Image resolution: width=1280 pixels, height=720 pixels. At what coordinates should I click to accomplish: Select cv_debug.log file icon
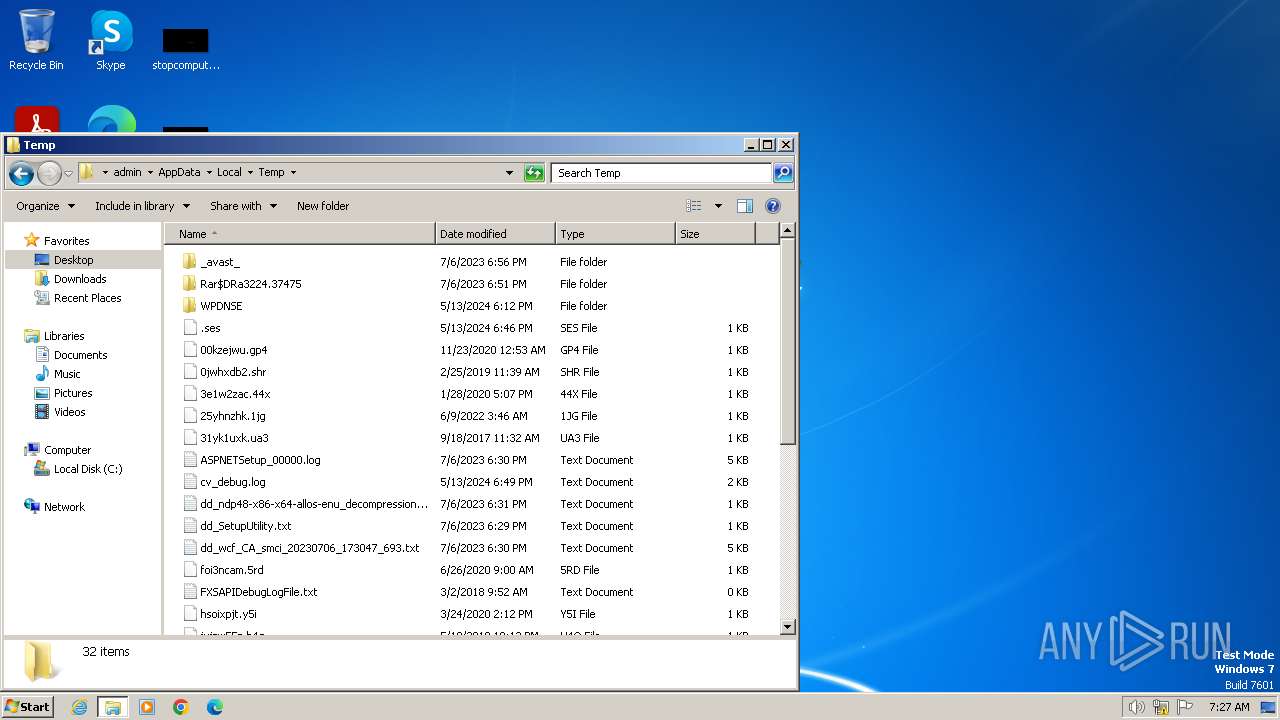coord(190,482)
